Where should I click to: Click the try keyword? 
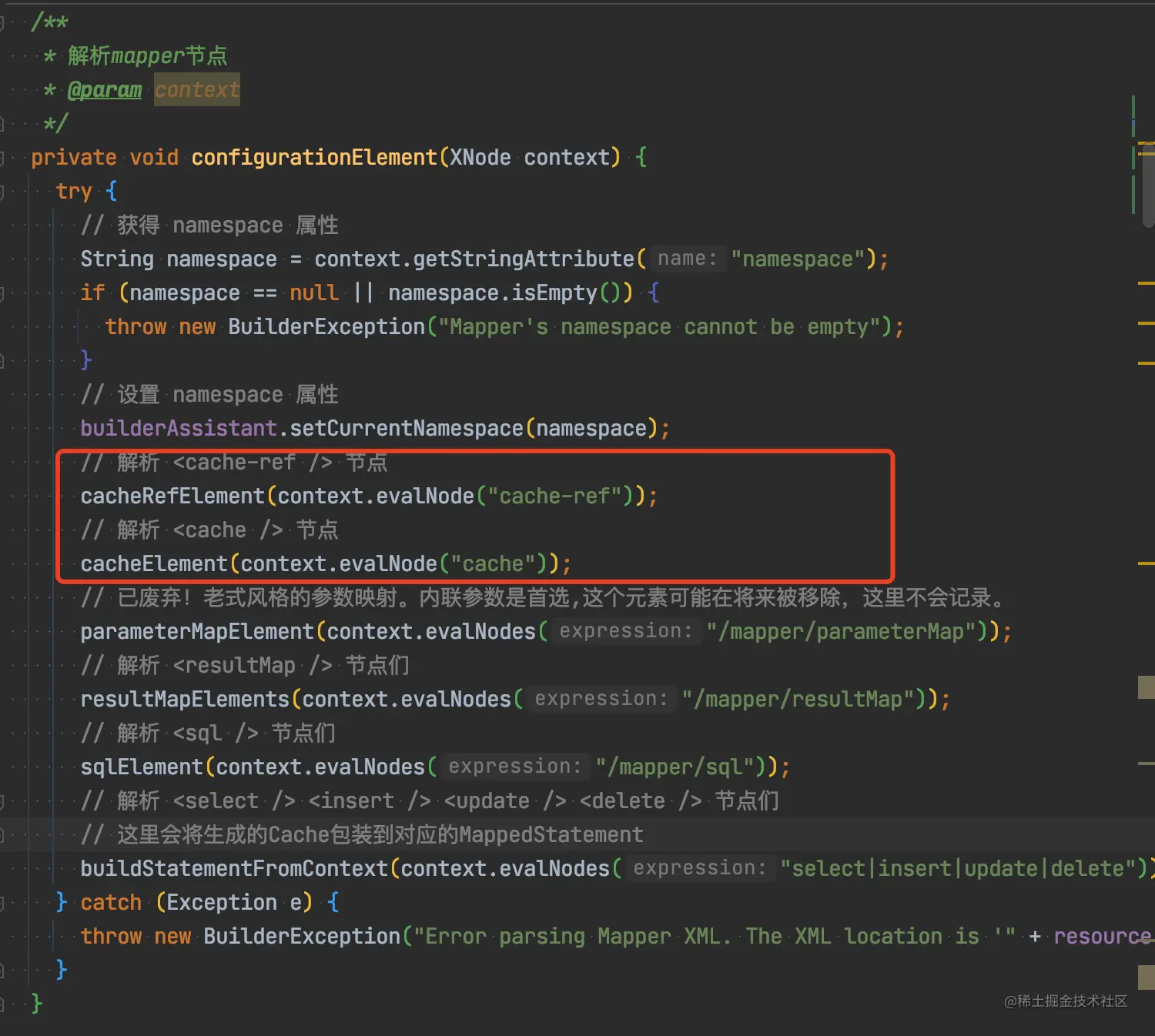[74, 192]
